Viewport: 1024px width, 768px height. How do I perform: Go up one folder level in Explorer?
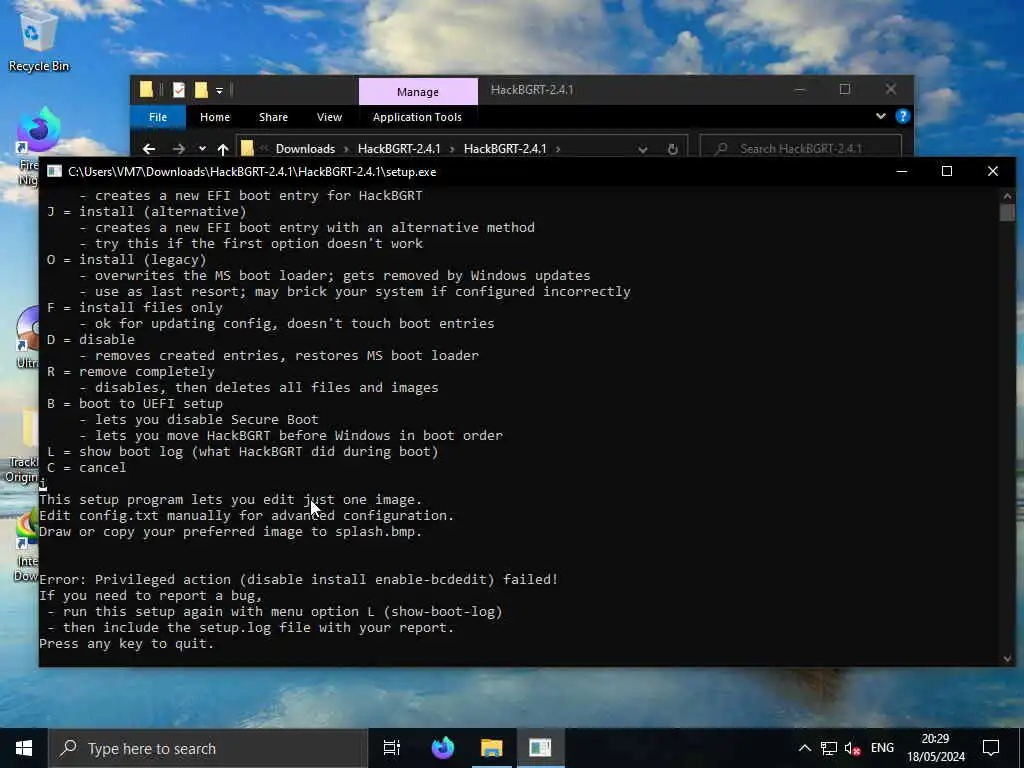click(x=223, y=149)
